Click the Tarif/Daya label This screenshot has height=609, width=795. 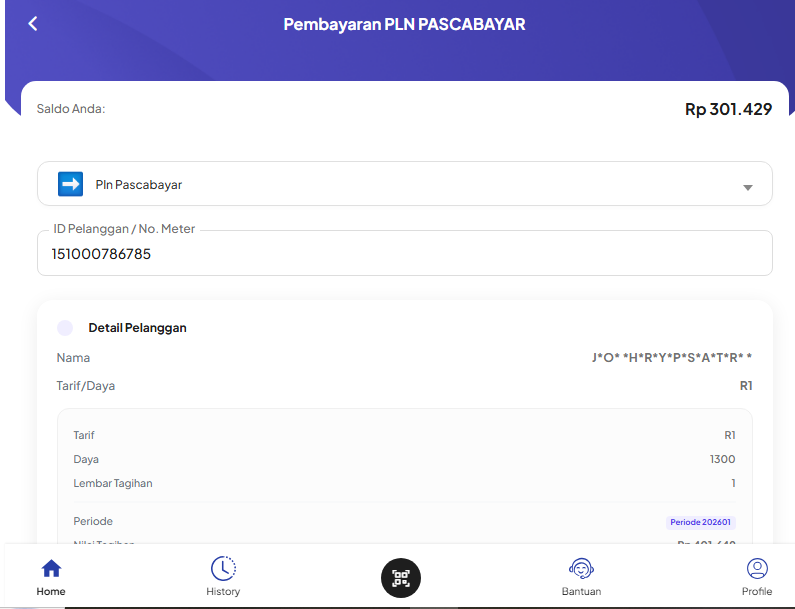point(86,386)
